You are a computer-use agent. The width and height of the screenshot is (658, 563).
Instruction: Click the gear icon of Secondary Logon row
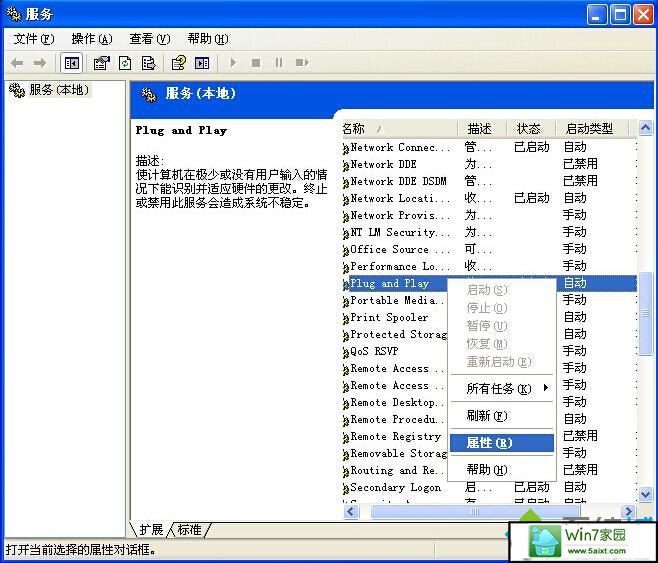tap(346, 488)
